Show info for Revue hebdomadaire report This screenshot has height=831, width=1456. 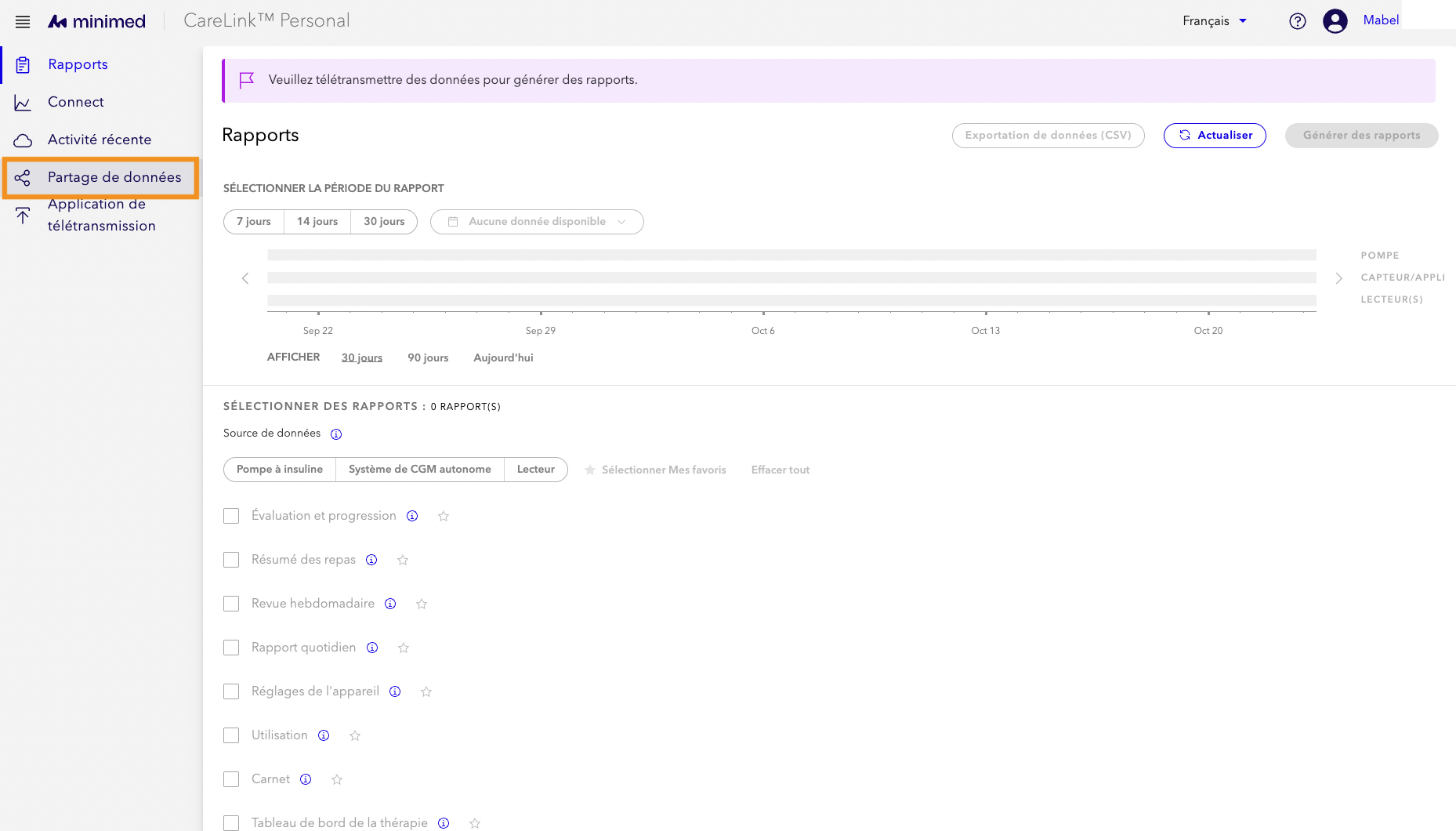[390, 604]
